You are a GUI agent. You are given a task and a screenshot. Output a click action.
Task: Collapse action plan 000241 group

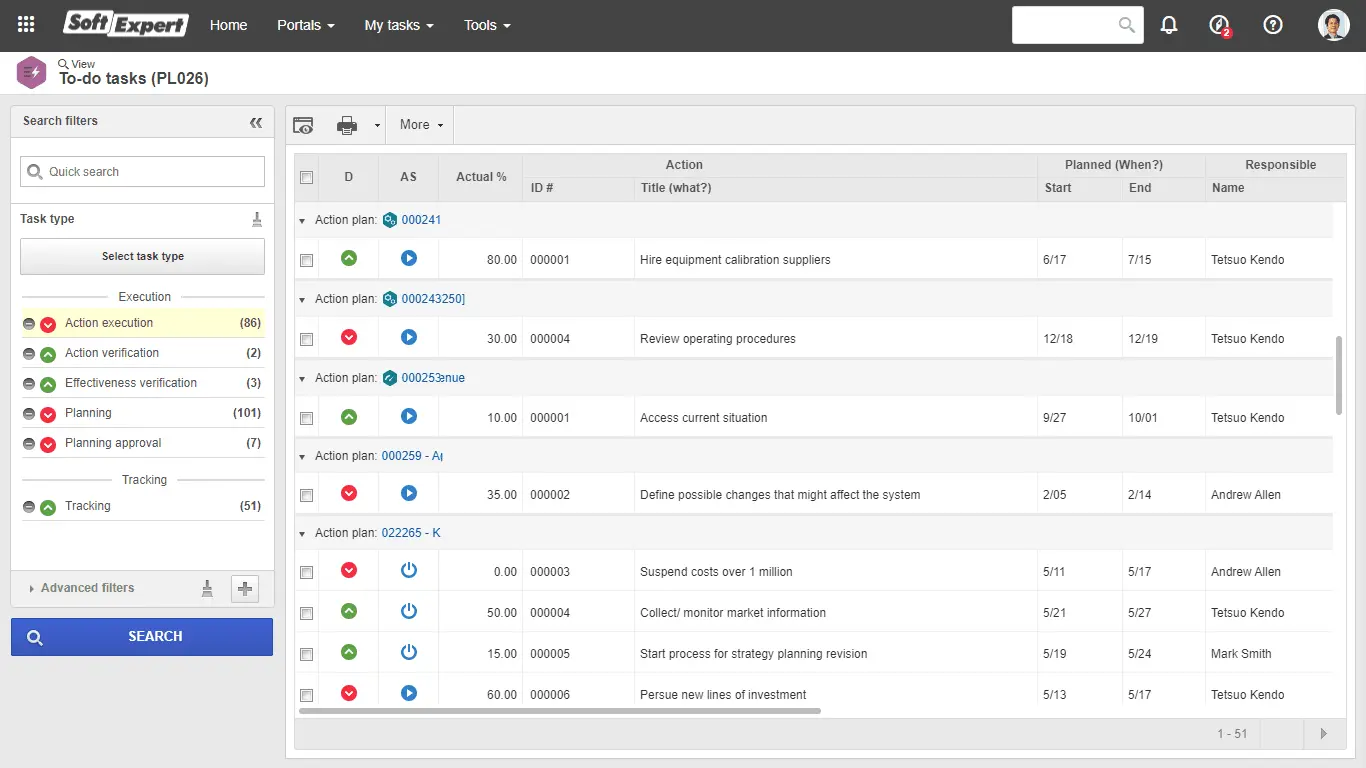tap(301, 219)
